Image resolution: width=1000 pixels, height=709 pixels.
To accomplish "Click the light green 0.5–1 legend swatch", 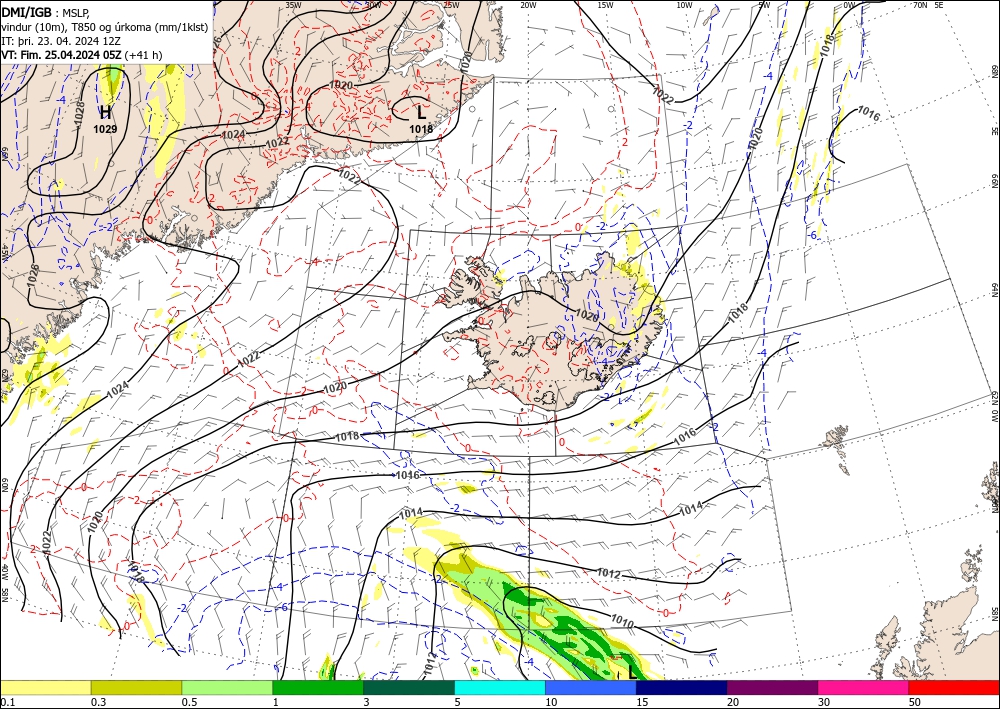I will [x=227, y=687].
